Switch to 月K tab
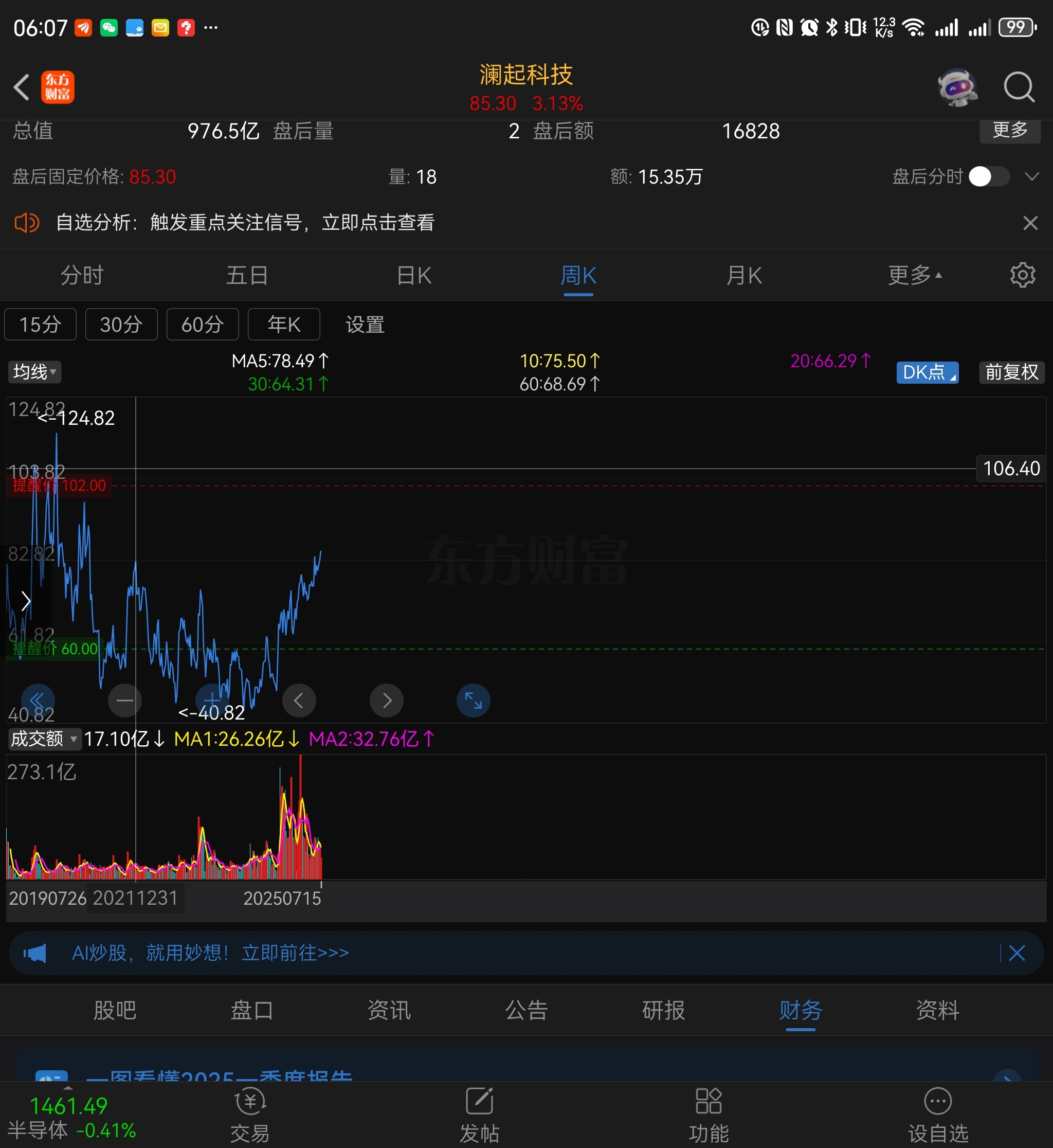This screenshot has height=1148, width=1053. pos(743,275)
